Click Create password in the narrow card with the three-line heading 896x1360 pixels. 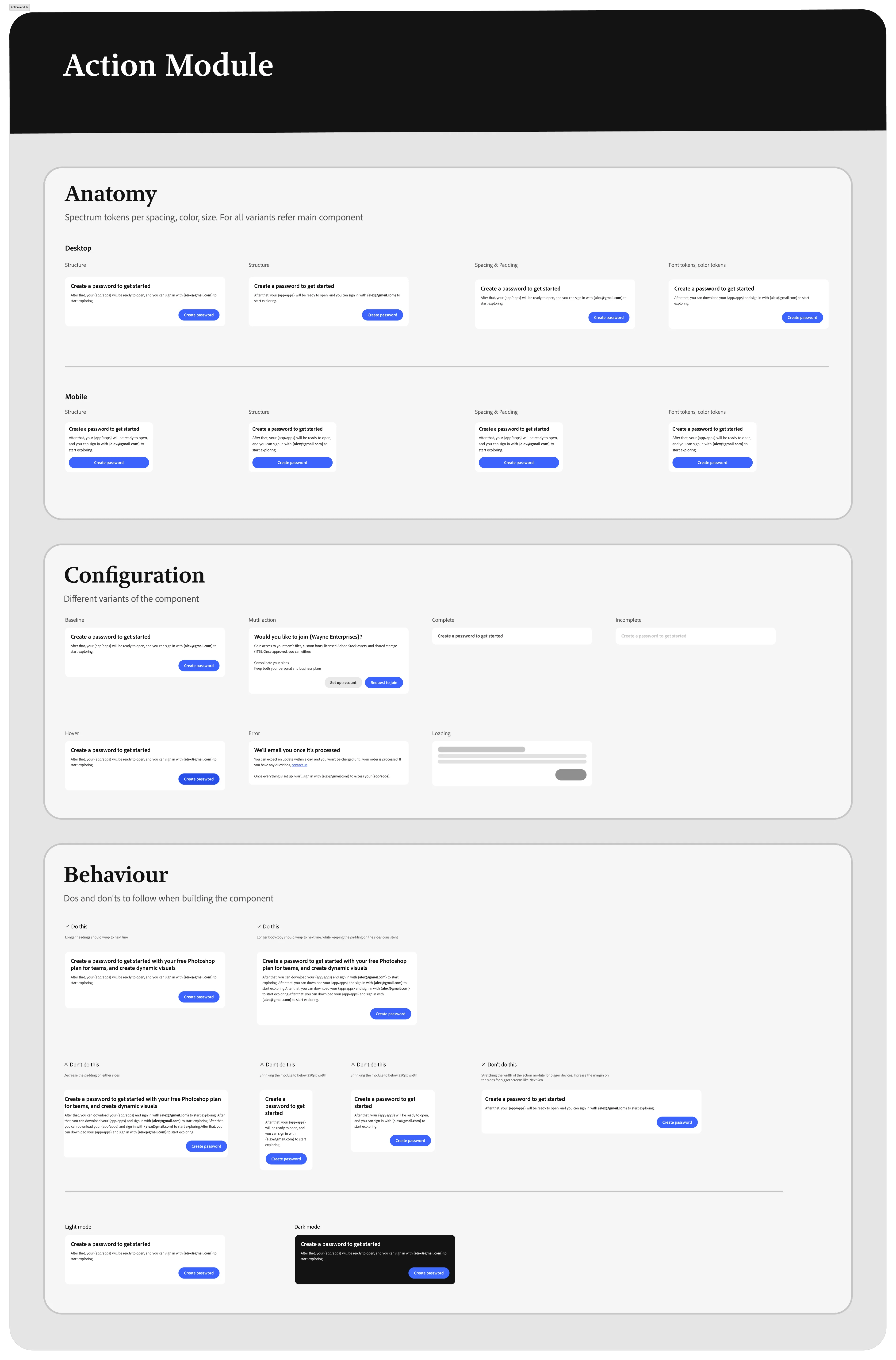(286, 1159)
